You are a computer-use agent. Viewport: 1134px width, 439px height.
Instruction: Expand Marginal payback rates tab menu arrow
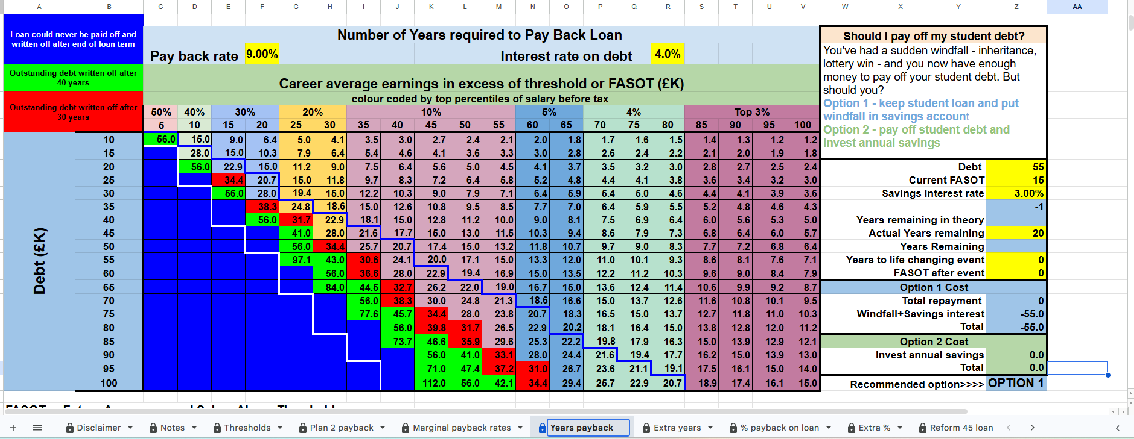tap(520, 427)
